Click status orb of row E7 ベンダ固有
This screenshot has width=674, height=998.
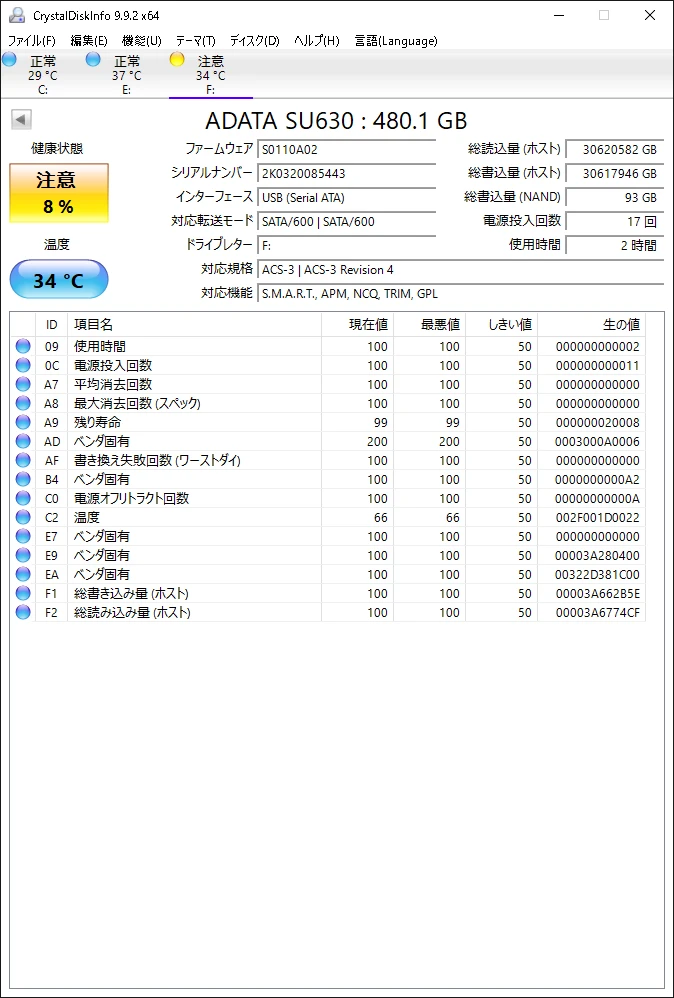click(x=23, y=537)
